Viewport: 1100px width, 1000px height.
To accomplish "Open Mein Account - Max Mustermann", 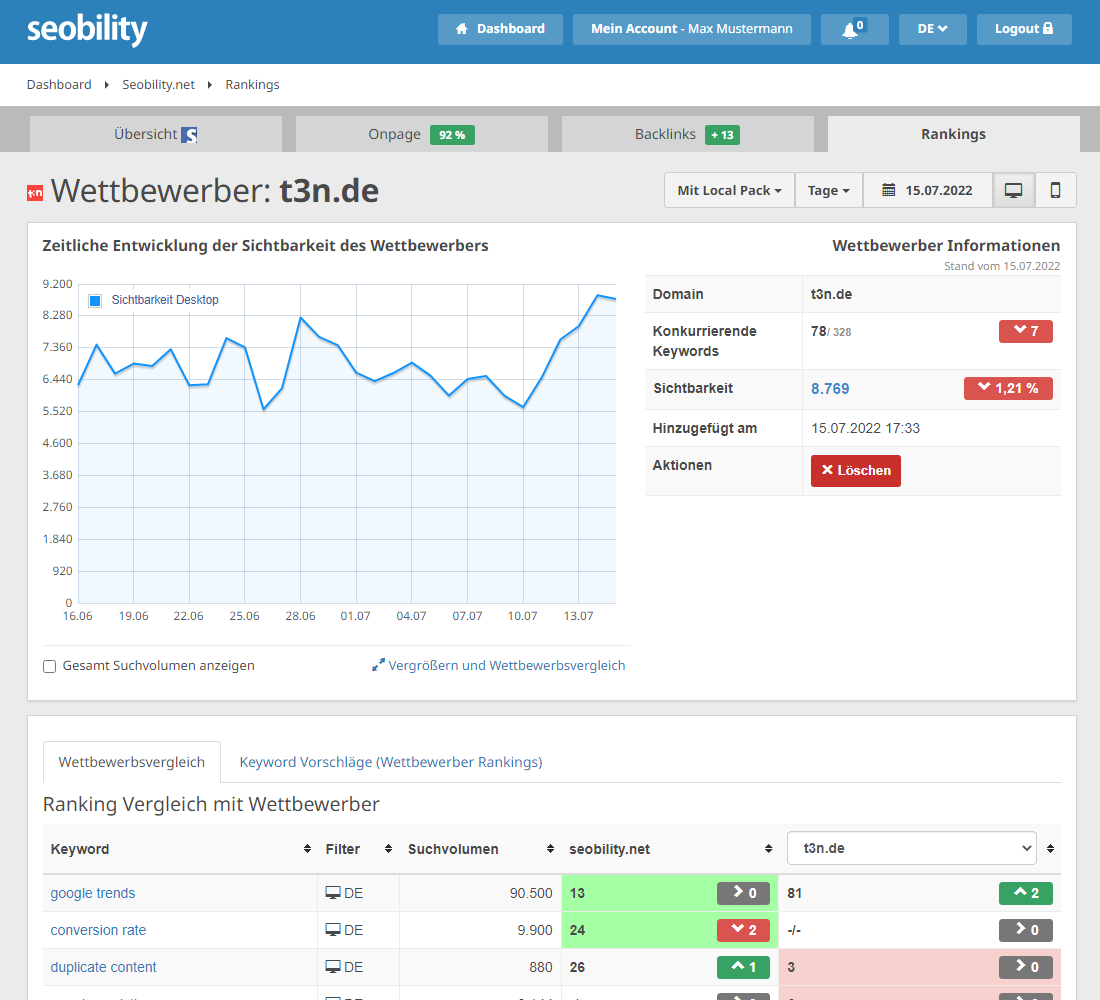I will (x=692, y=29).
